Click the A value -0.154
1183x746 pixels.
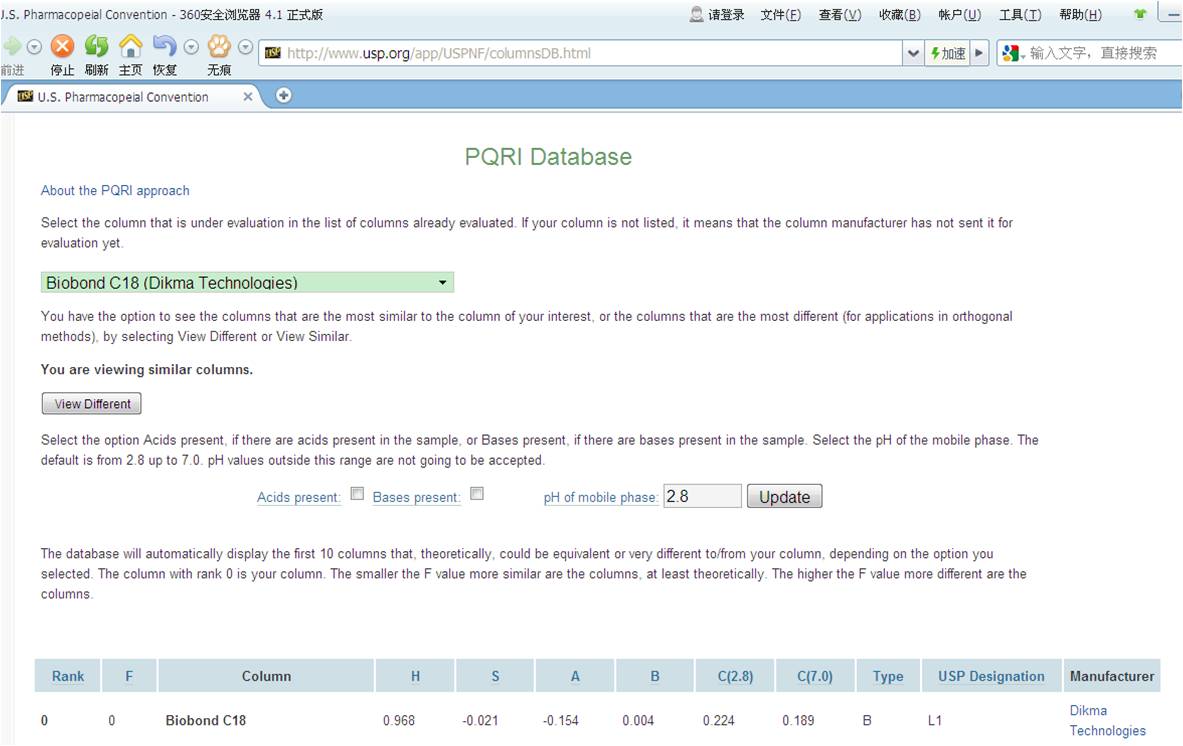point(561,720)
